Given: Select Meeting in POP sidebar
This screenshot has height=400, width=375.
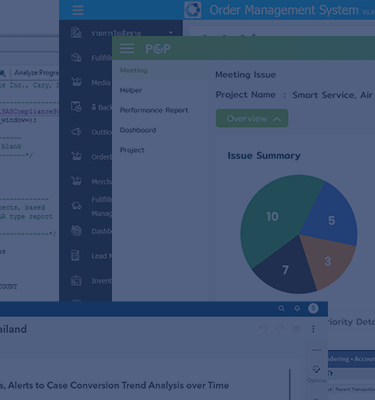Looking at the screenshot, I should [134, 70].
